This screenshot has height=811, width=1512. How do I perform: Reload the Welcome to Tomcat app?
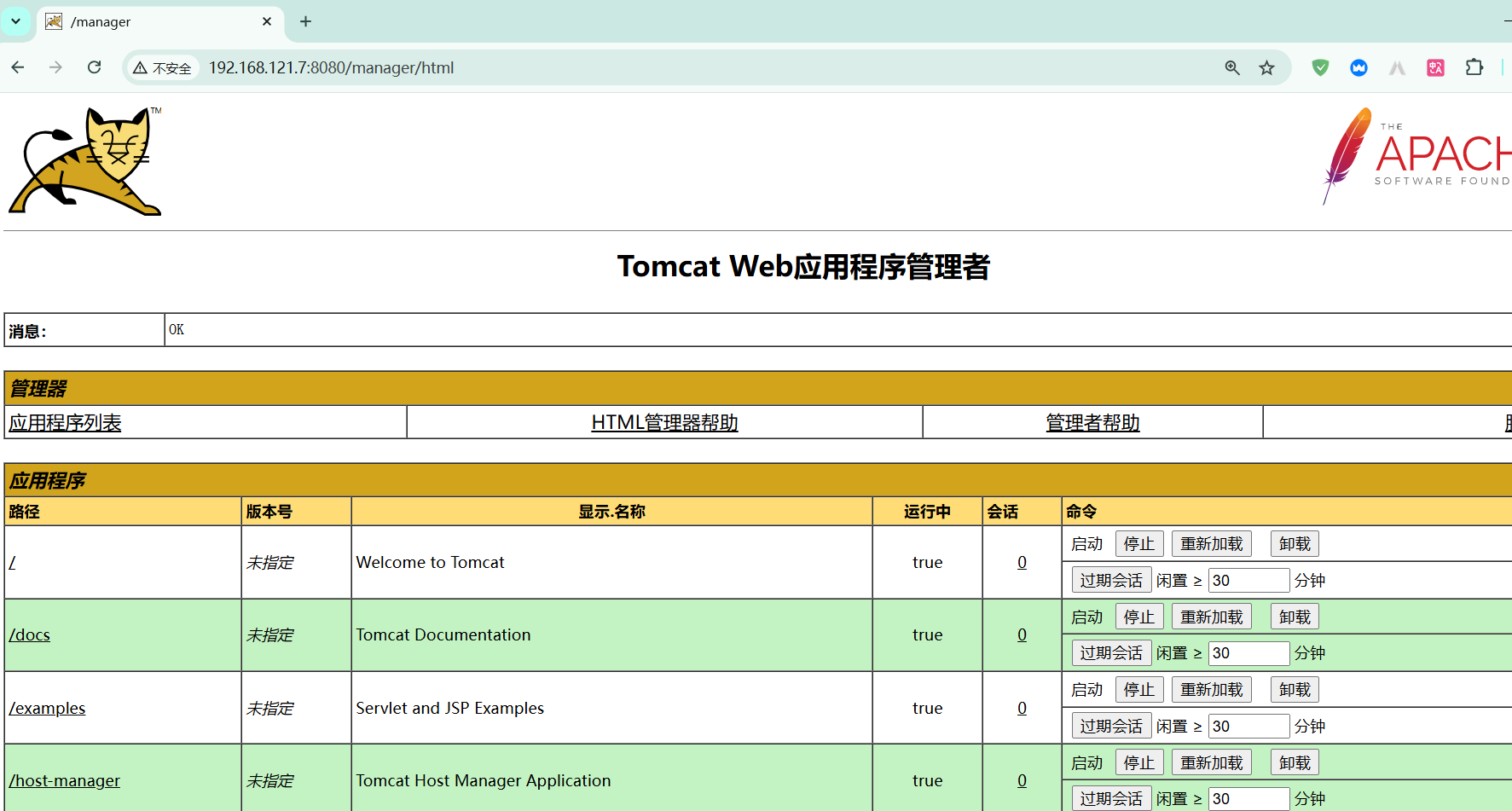(x=1212, y=544)
